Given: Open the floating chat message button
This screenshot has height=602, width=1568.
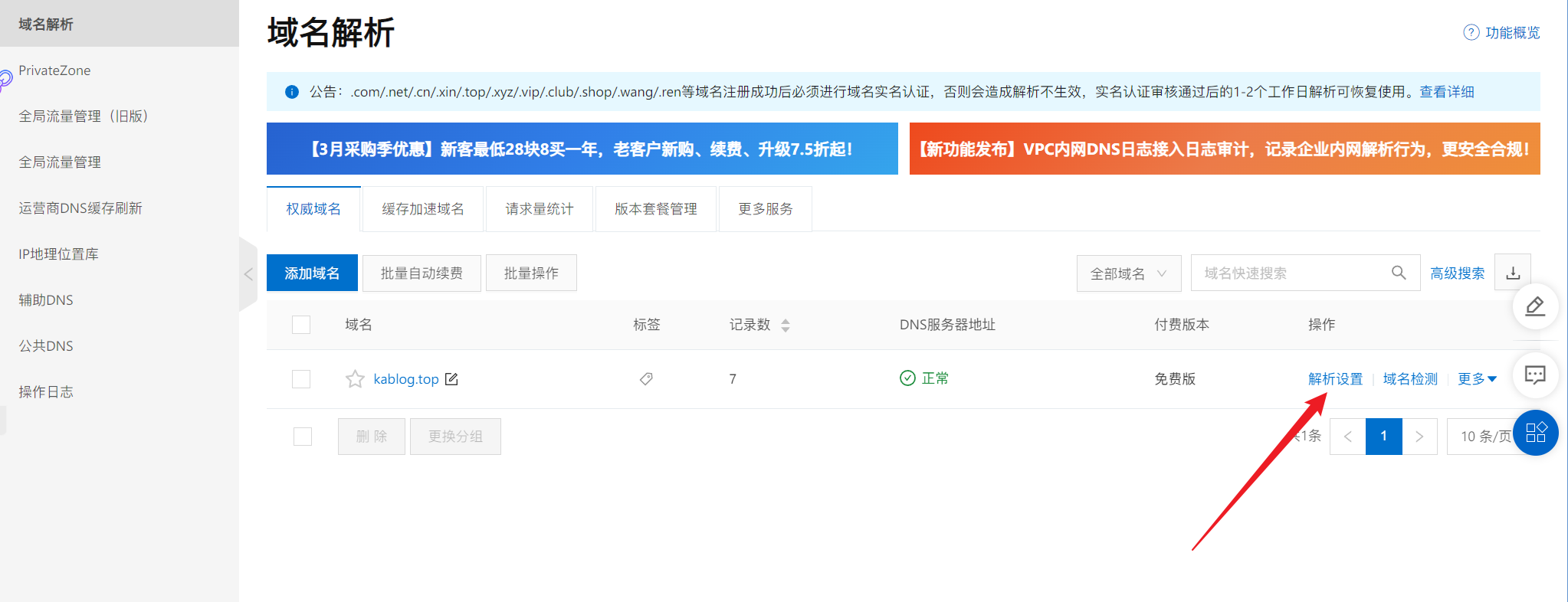Looking at the screenshot, I should point(1535,375).
